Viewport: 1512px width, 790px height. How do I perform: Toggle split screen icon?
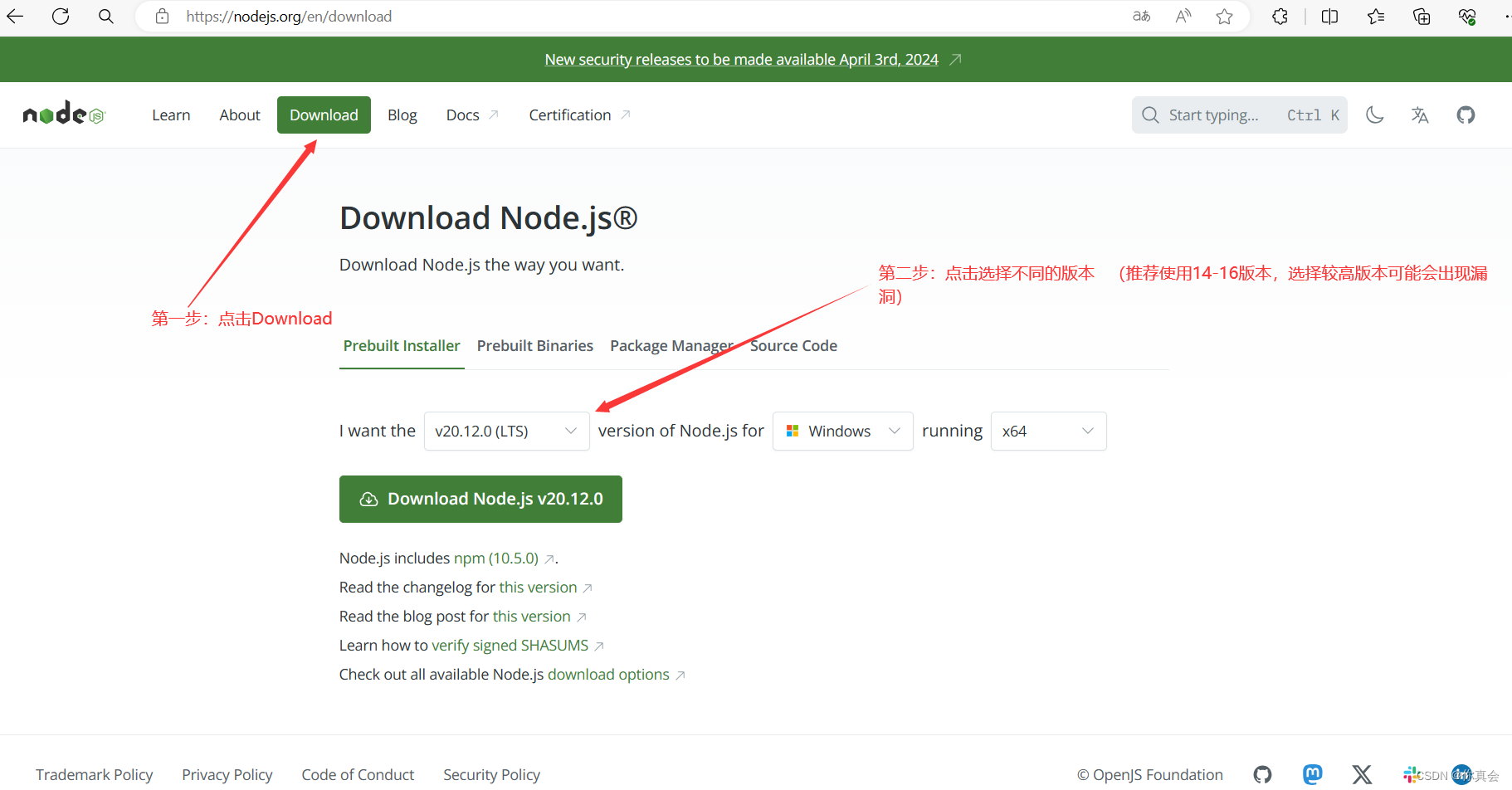pyautogui.click(x=1329, y=16)
